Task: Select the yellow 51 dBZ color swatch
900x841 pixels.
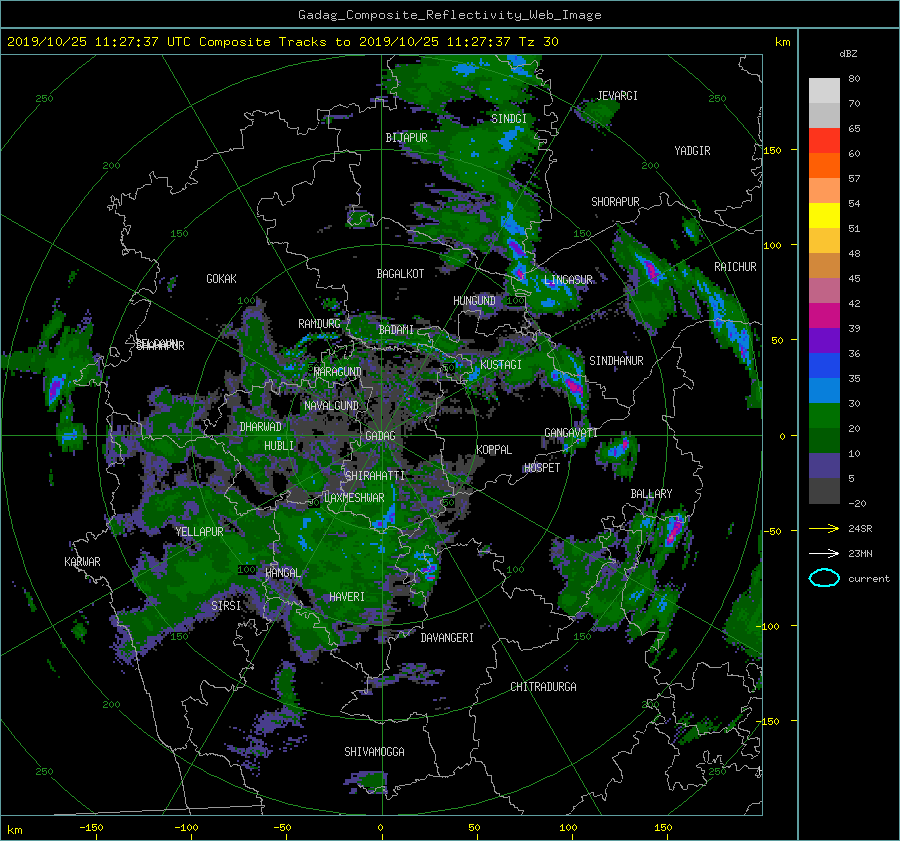Action: click(824, 216)
